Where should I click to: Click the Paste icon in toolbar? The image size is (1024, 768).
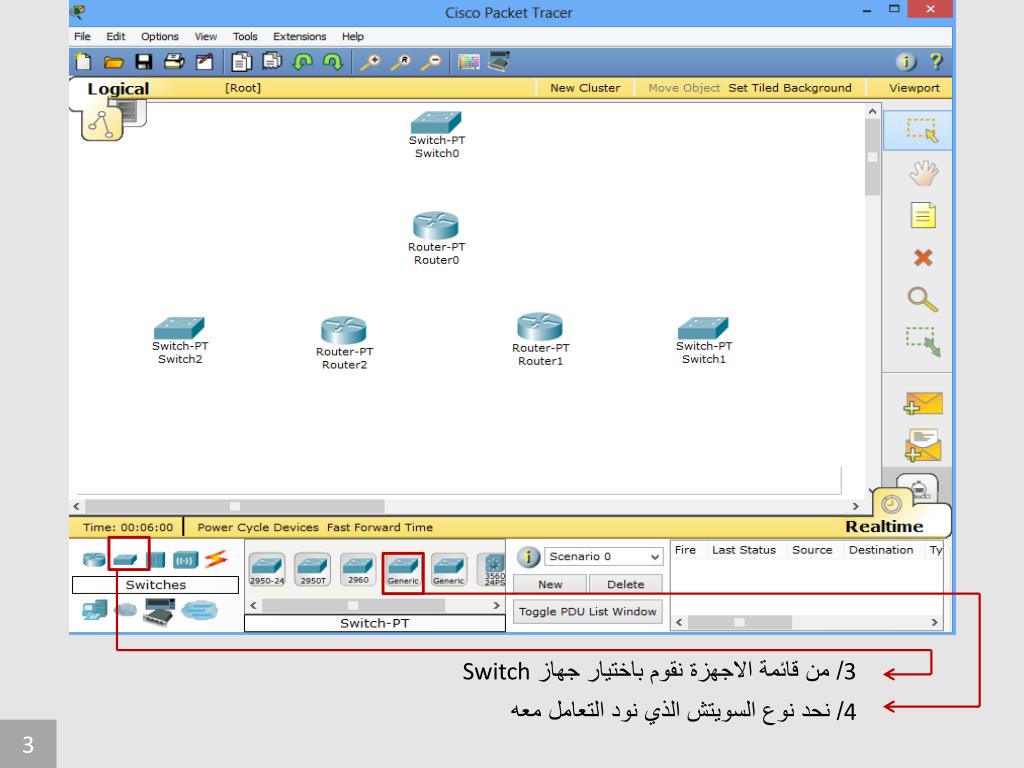(272, 62)
